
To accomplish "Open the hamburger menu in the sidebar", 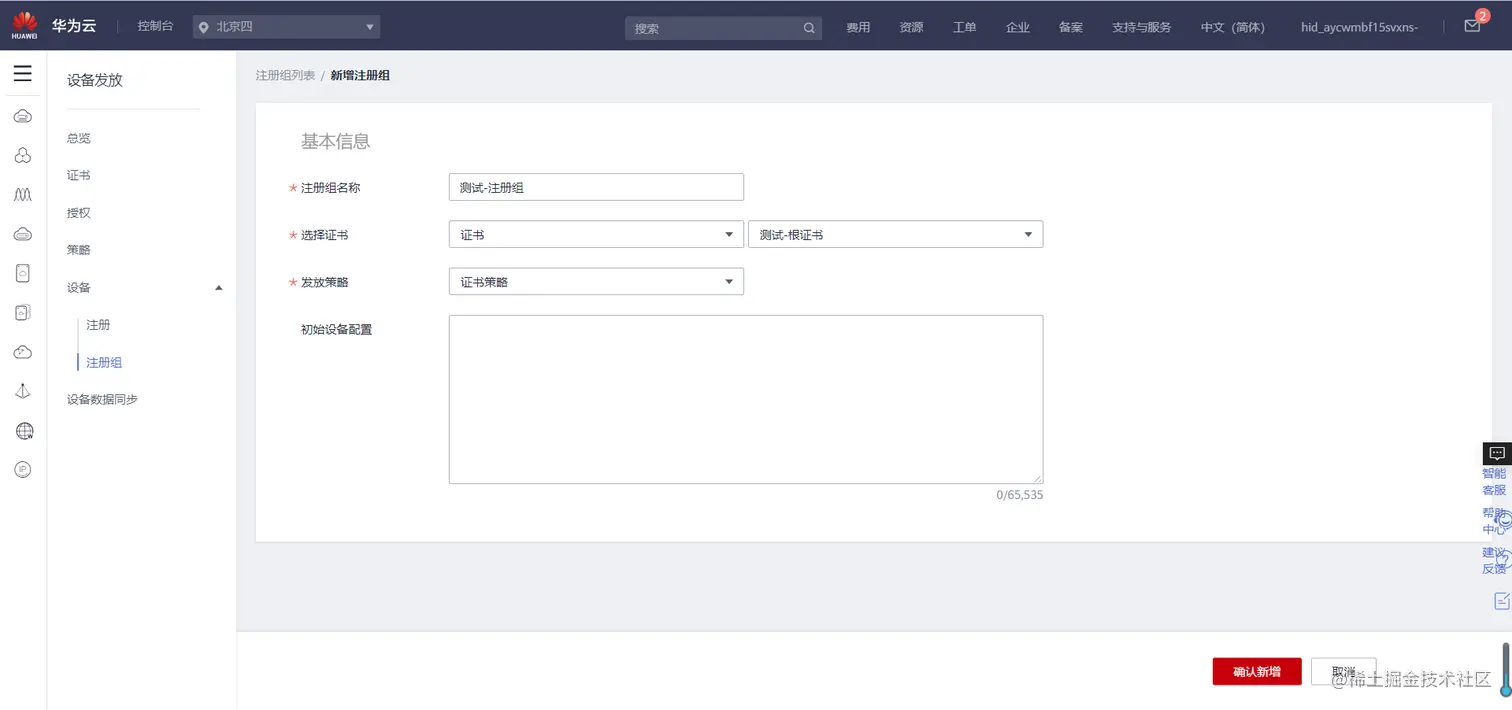I will click(22, 74).
